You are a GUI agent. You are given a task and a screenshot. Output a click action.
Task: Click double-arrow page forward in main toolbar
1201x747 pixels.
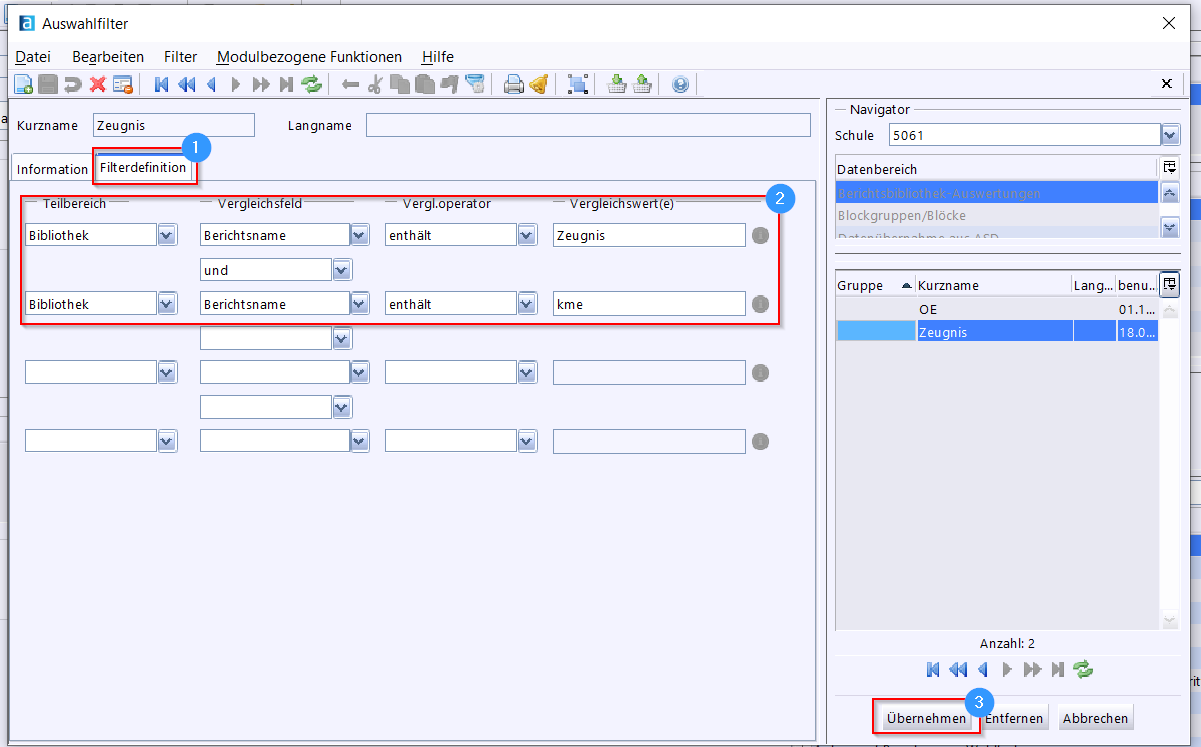(x=261, y=85)
